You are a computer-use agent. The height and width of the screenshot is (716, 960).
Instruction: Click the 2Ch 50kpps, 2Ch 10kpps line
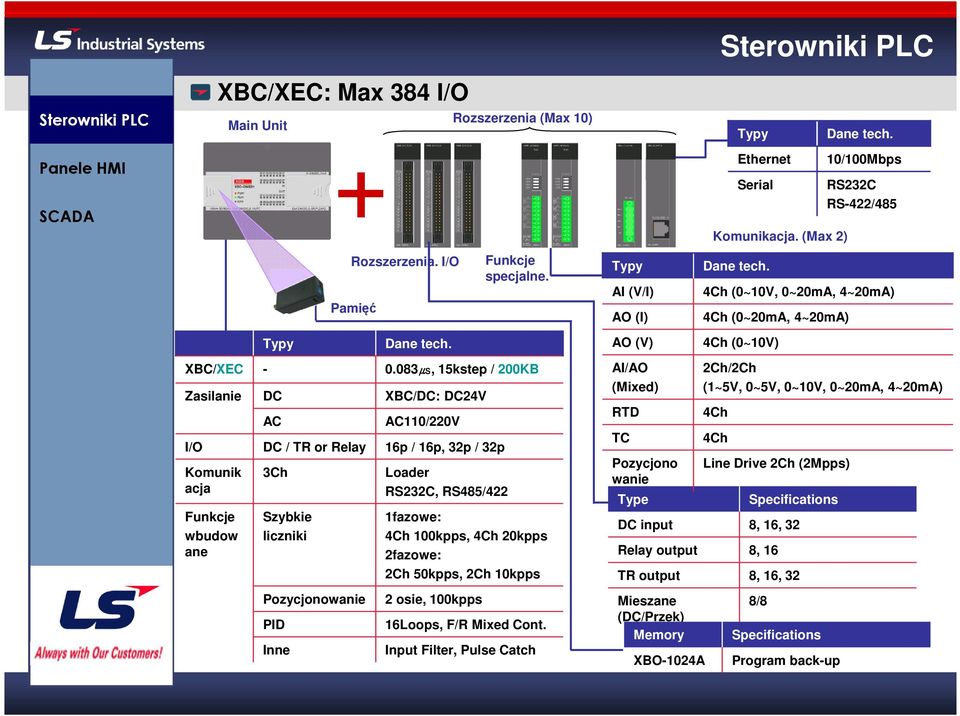pos(462,575)
